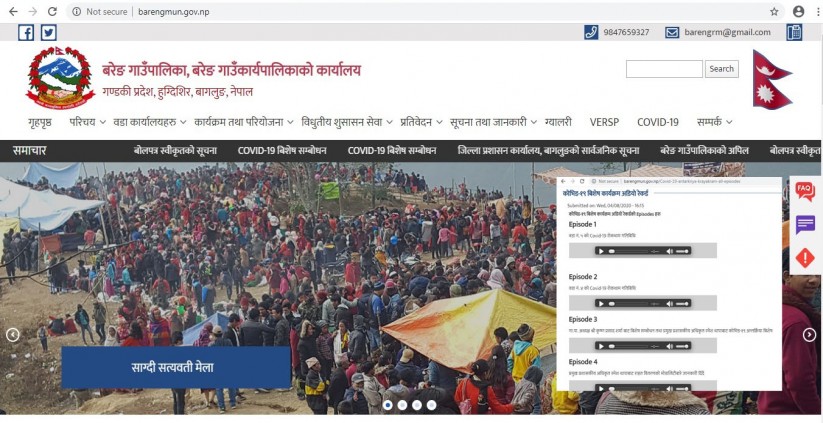Open the COVID-19 menu item
The width and height of the screenshot is (823, 423).
pos(658,122)
